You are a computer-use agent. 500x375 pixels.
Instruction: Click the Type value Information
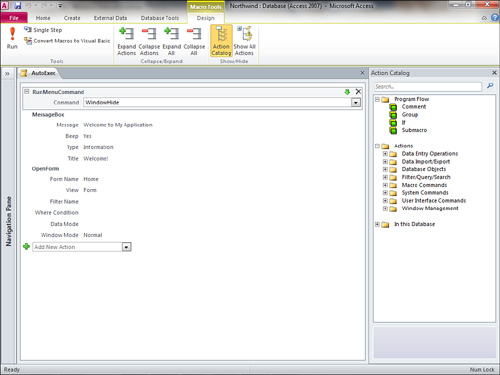pos(98,147)
